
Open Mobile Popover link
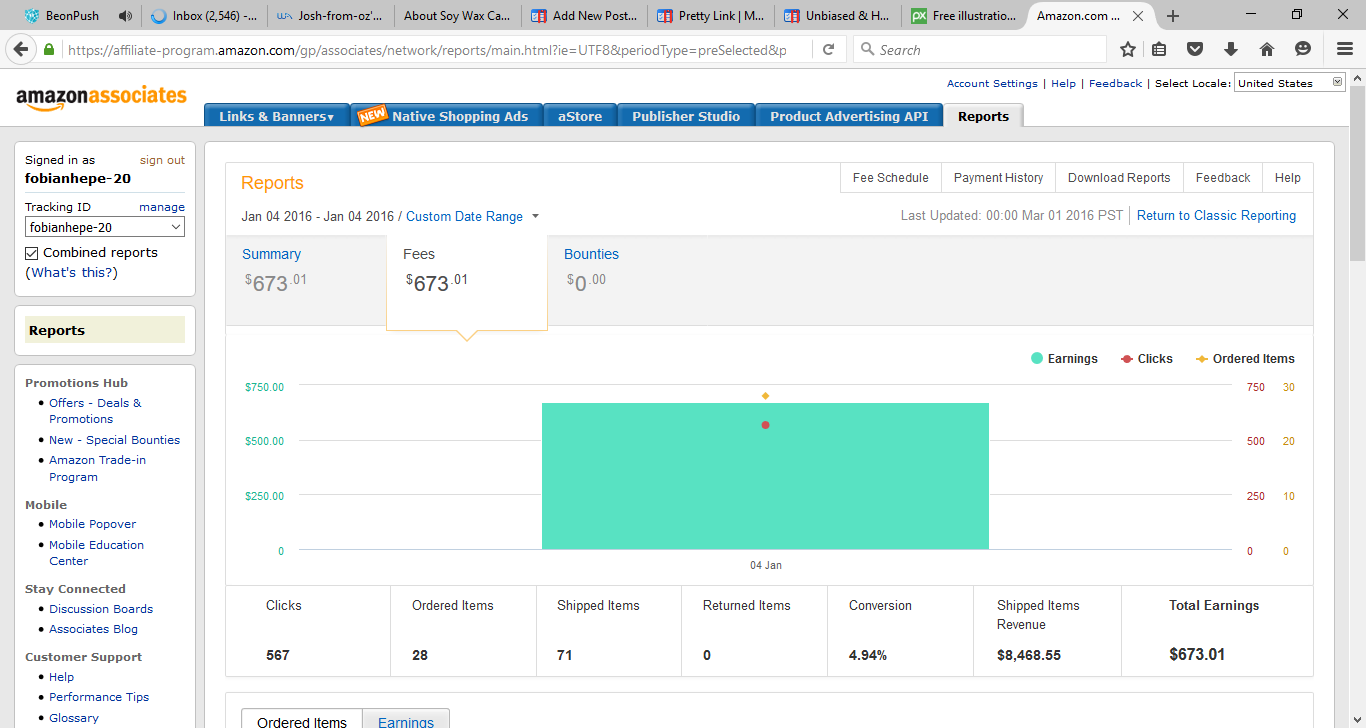pyautogui.click(x=93, y=524)
